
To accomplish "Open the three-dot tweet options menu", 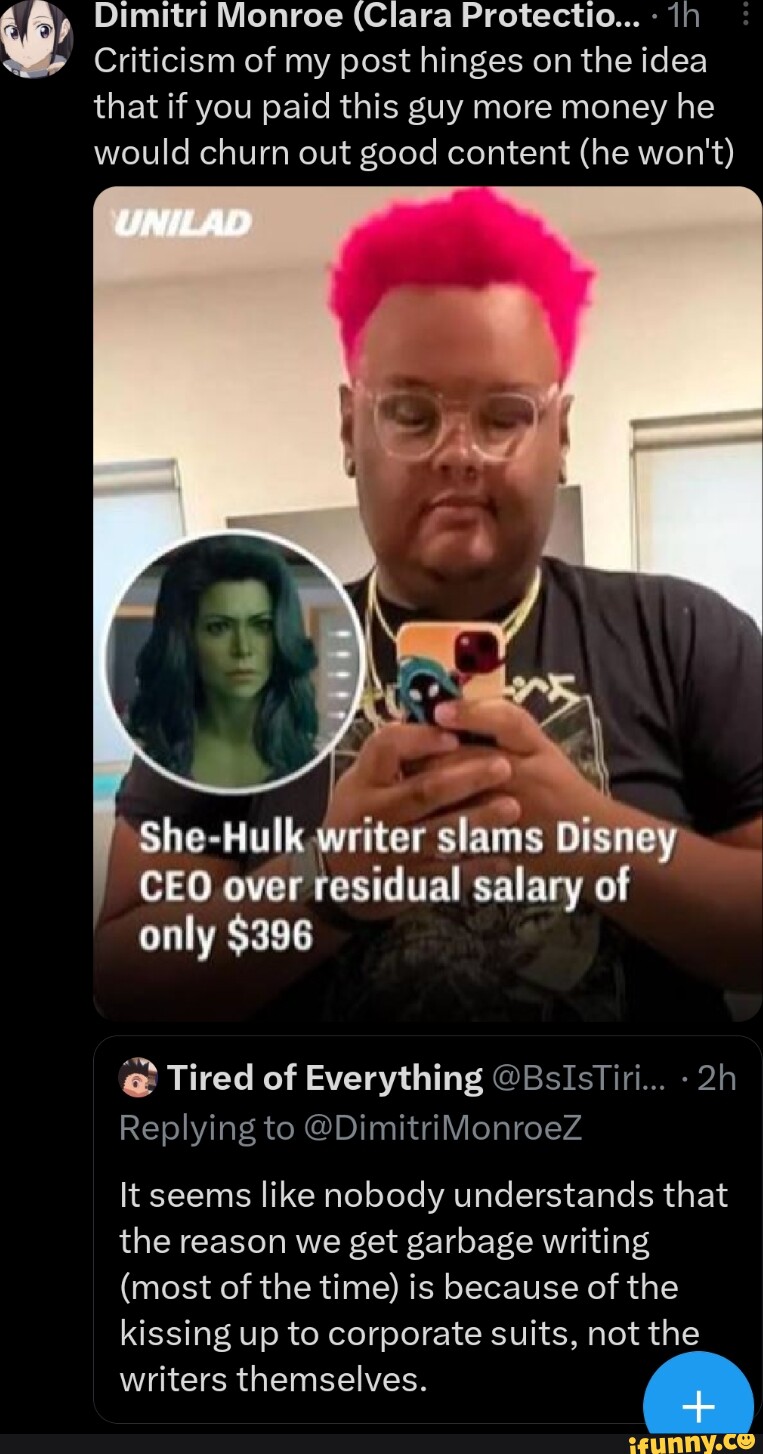I will tap(745, 16).
